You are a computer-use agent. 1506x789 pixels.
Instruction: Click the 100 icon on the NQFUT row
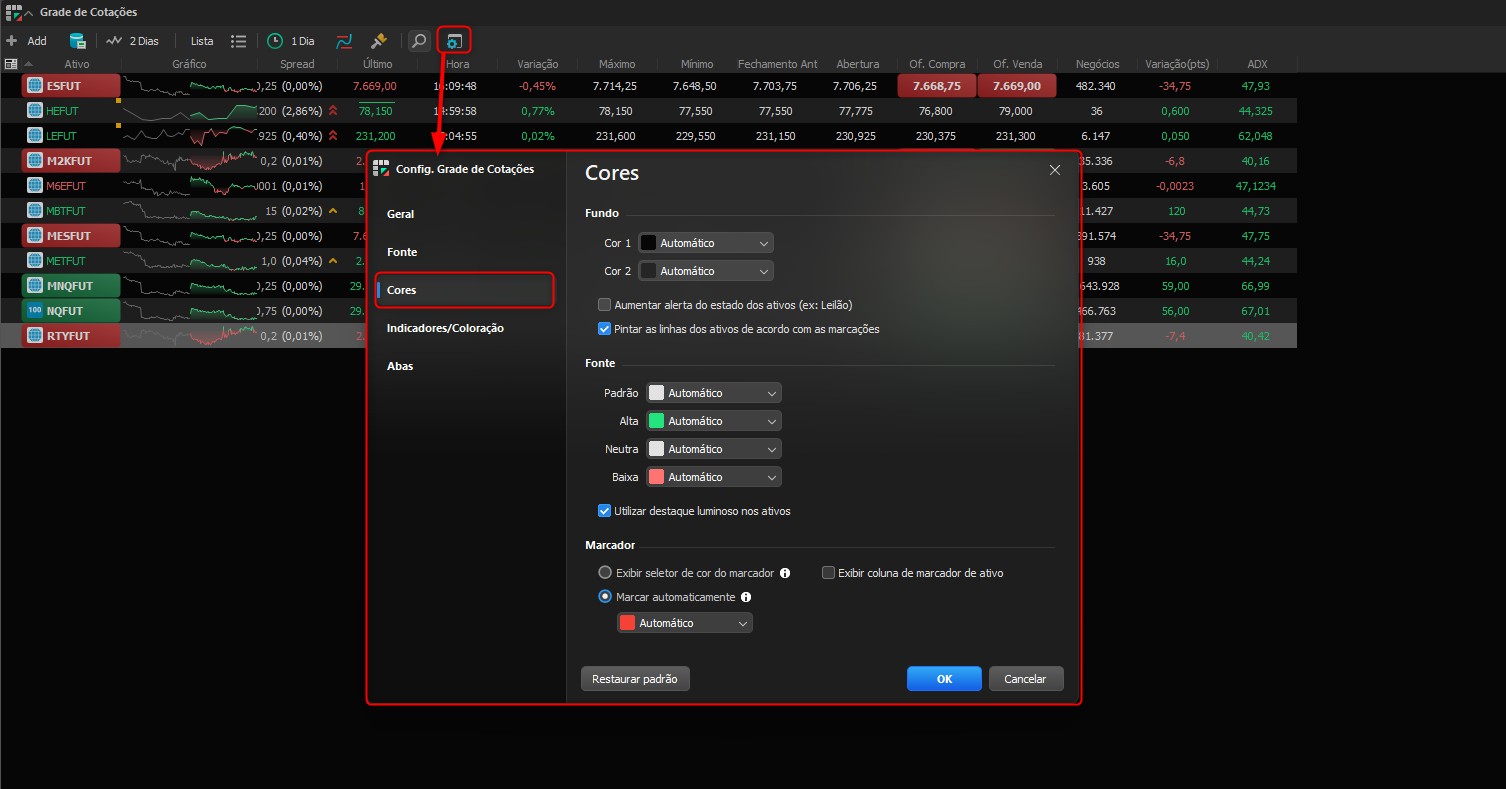coord(35,311)
